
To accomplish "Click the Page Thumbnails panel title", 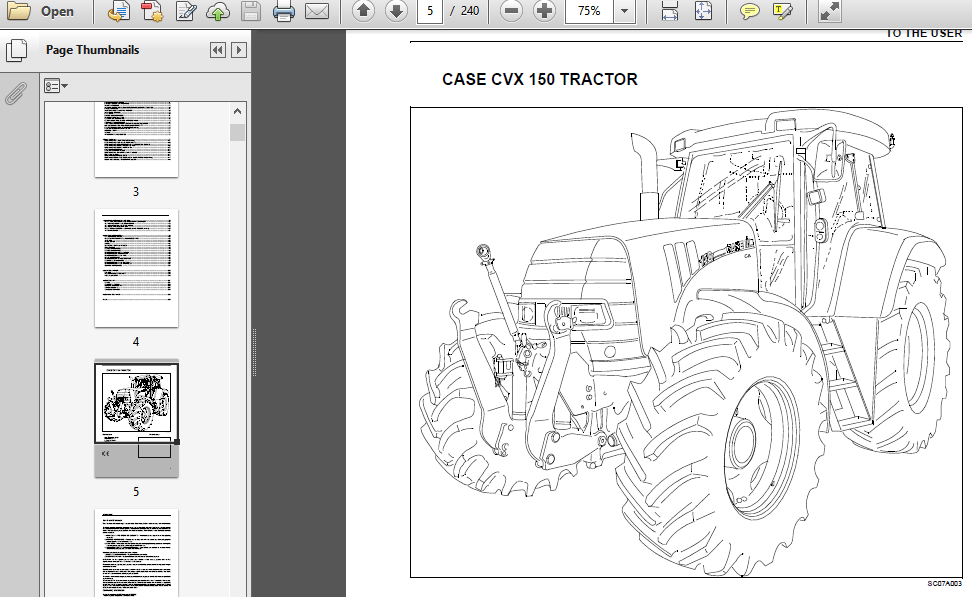I will tap(92, 50).
